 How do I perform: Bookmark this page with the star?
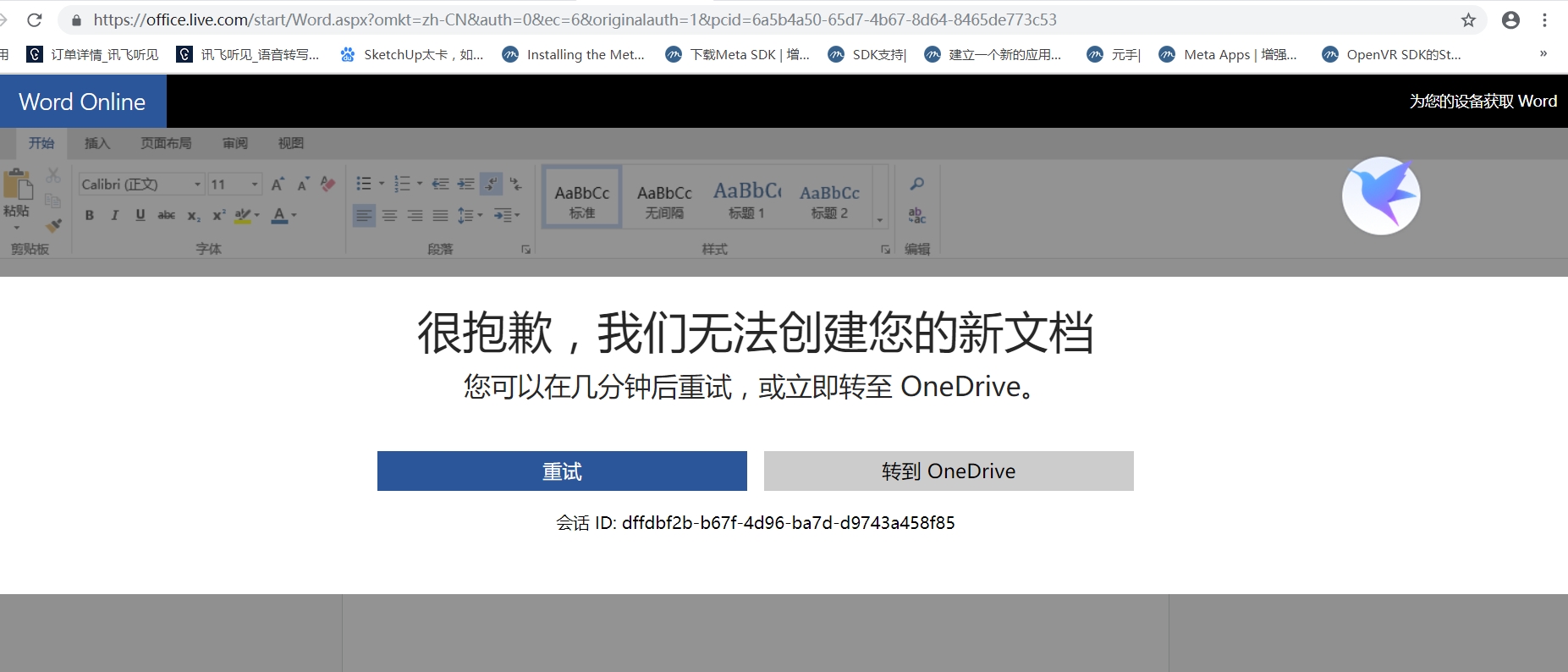pyautogui.click(x=1468, y=19)
